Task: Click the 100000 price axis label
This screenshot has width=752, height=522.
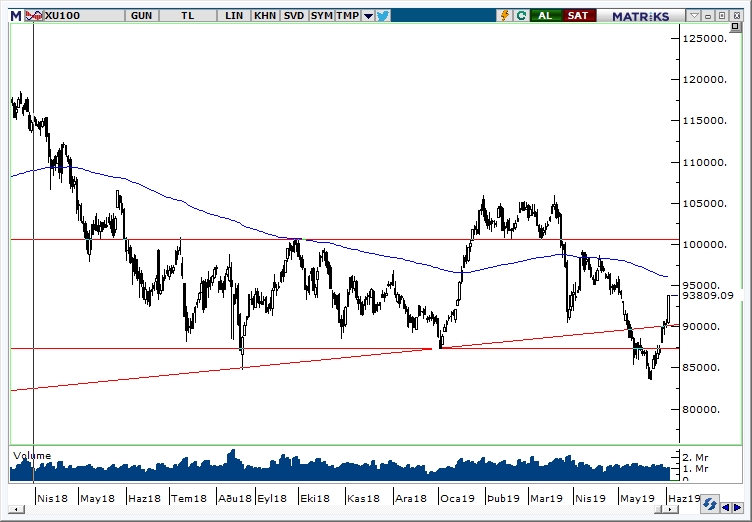Action: click(x=705, y=245)
